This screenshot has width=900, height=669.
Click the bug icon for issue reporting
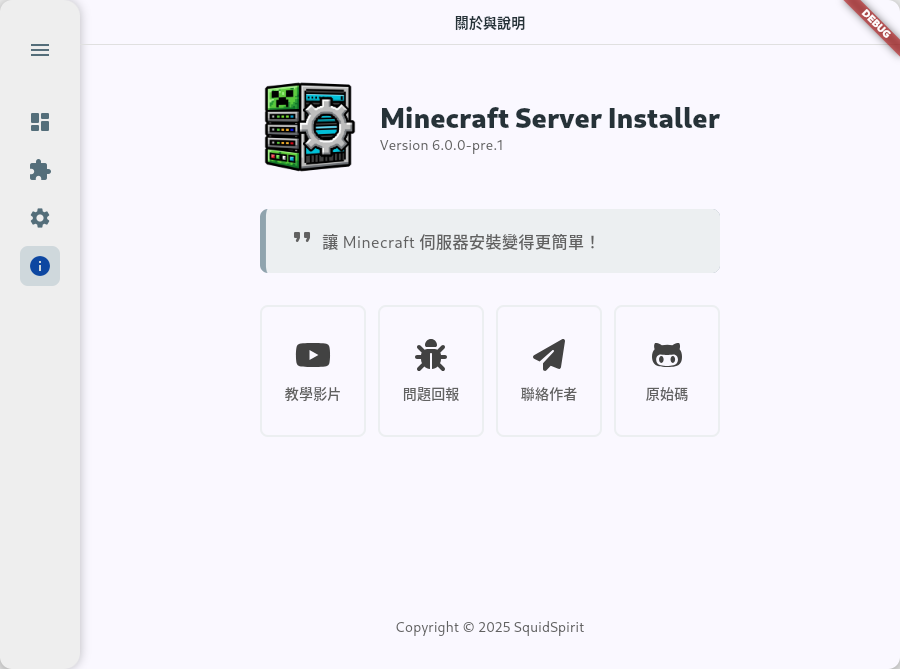[431, 355]
